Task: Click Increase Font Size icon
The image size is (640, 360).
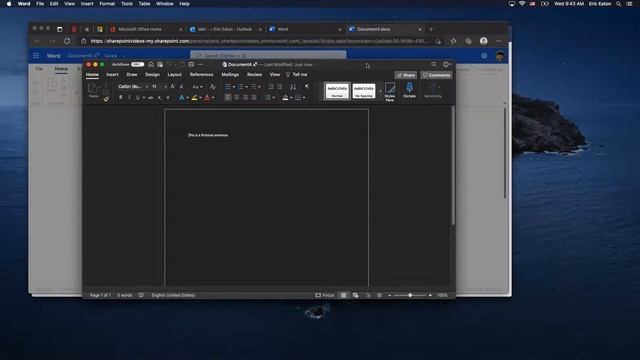Action: pos(173,87)
